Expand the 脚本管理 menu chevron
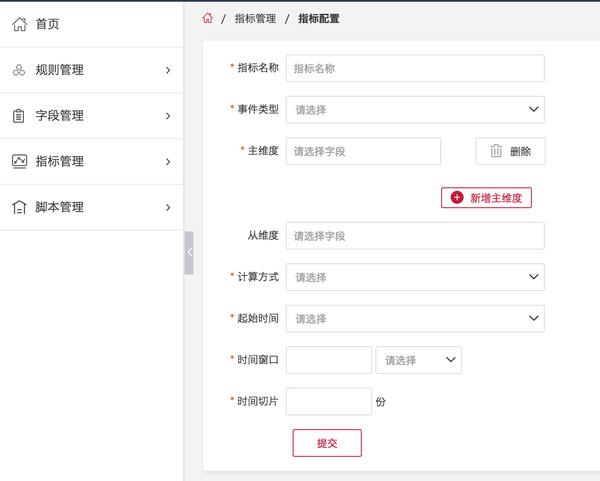Screen dimensions: 600x481 point(168,207)
